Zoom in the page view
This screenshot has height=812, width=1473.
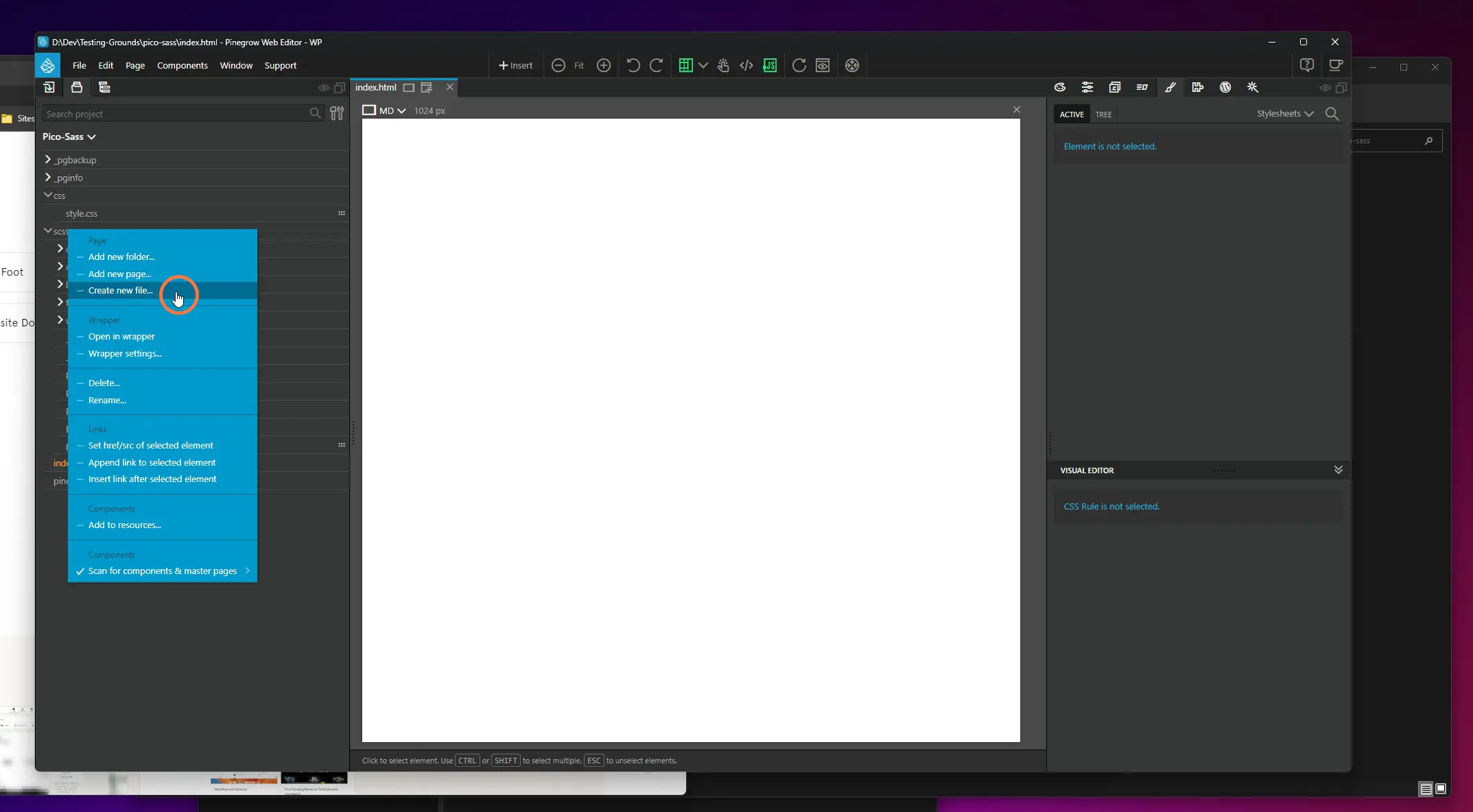coord(604,65)
